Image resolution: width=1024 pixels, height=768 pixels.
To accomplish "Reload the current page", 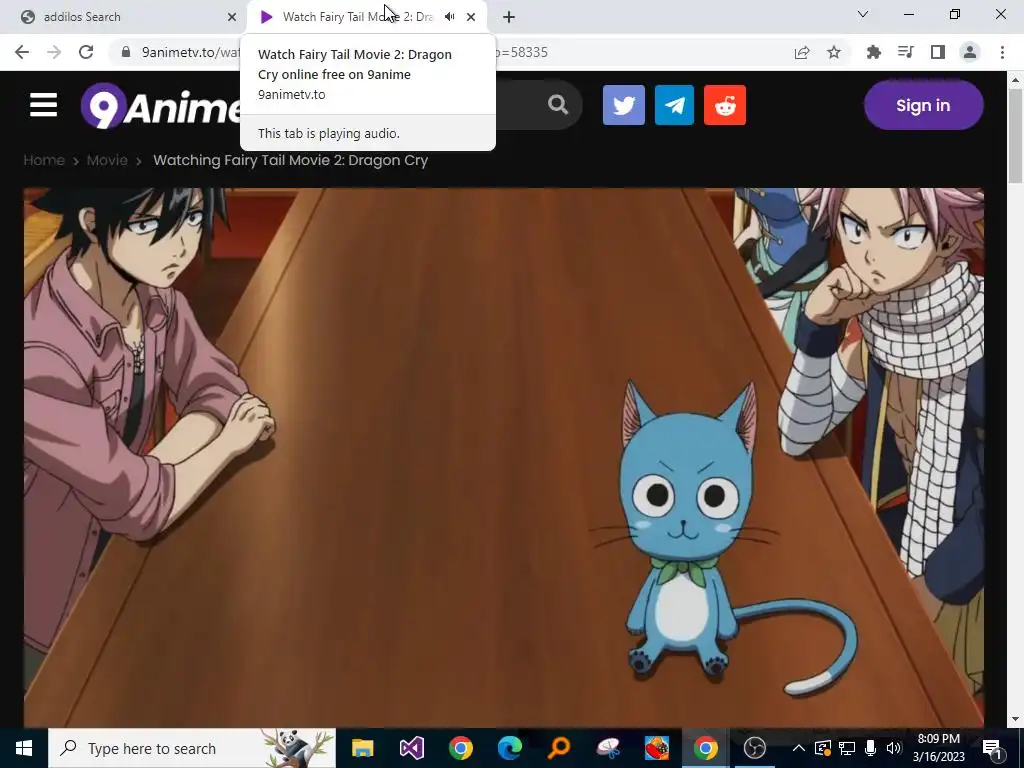I will point(86,52).
